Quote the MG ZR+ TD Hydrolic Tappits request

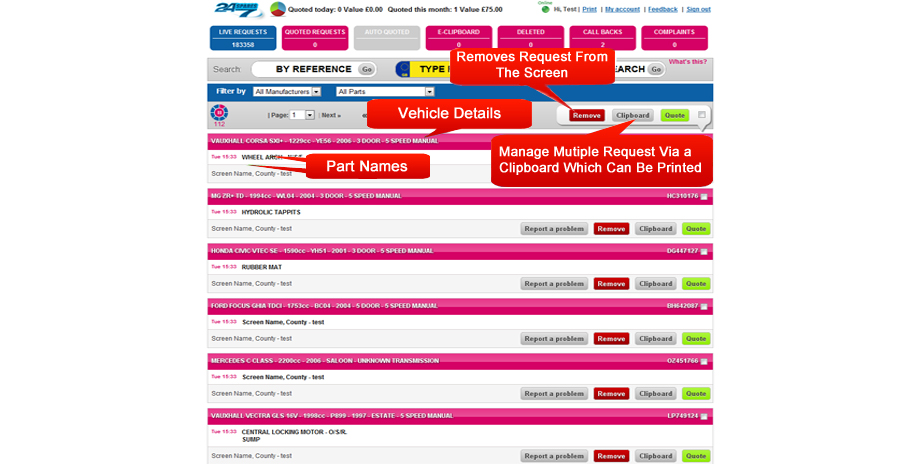coord(696,229)
